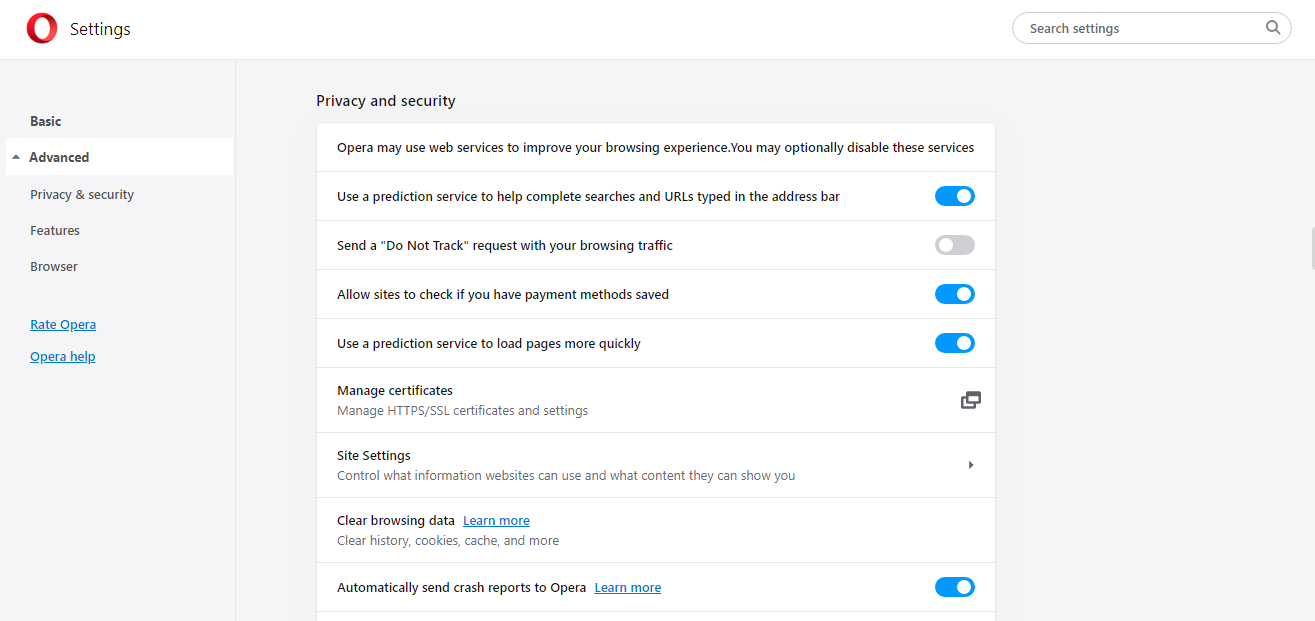Expand Site Settings with the arrow
This screenshot has height=621, width=1315.
point(970,465)
